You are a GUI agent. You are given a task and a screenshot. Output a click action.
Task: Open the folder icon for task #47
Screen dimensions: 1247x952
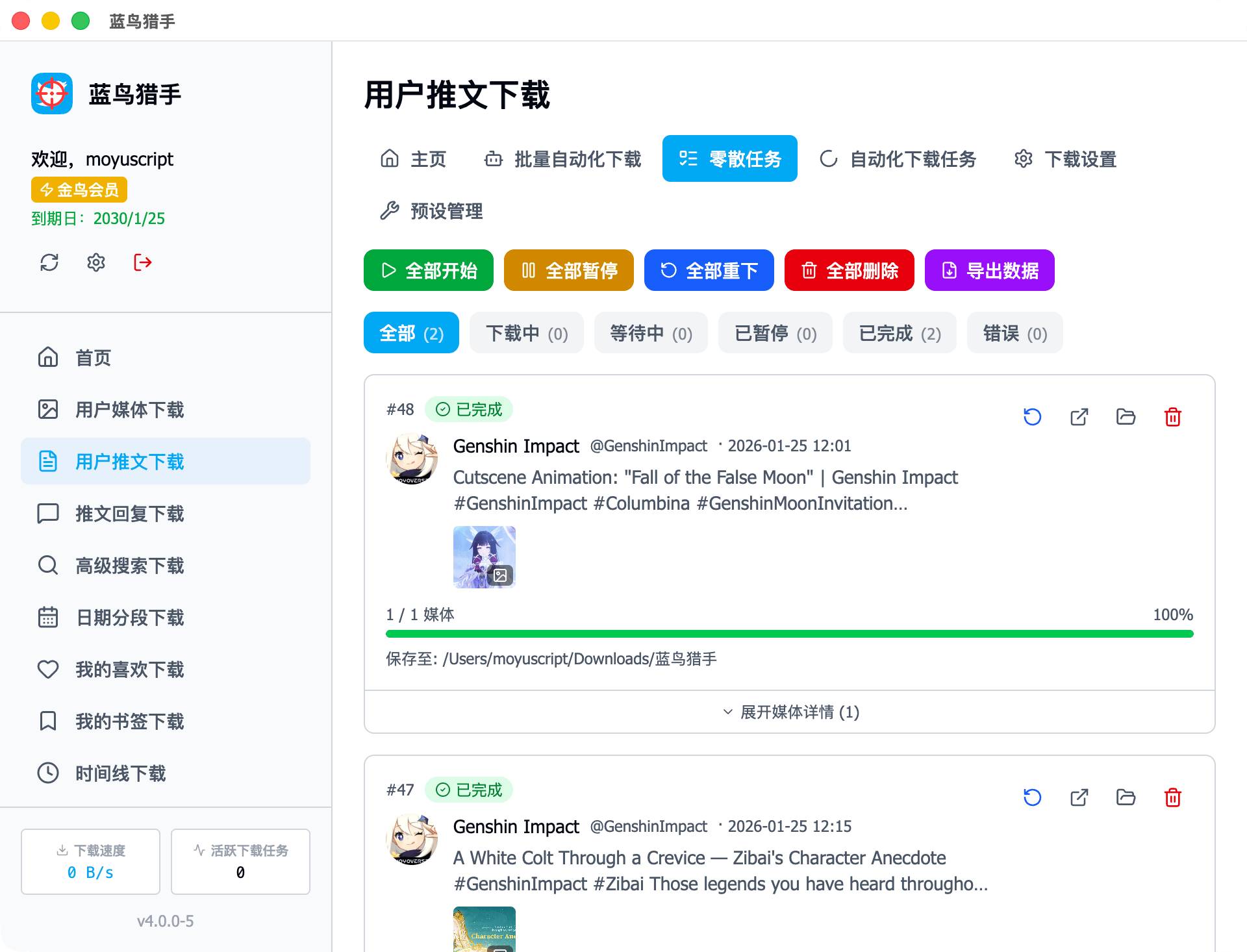click(1126, 797)
